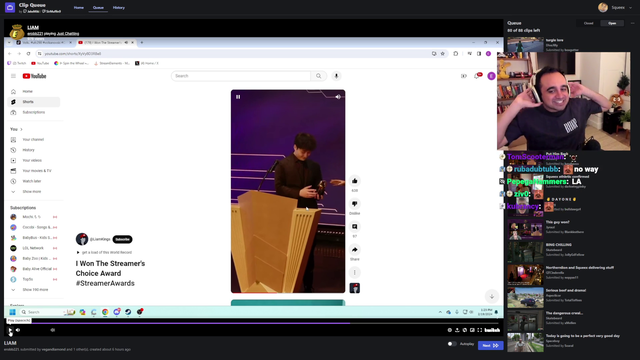Open the 'You' section chevron

coord(21,129)
